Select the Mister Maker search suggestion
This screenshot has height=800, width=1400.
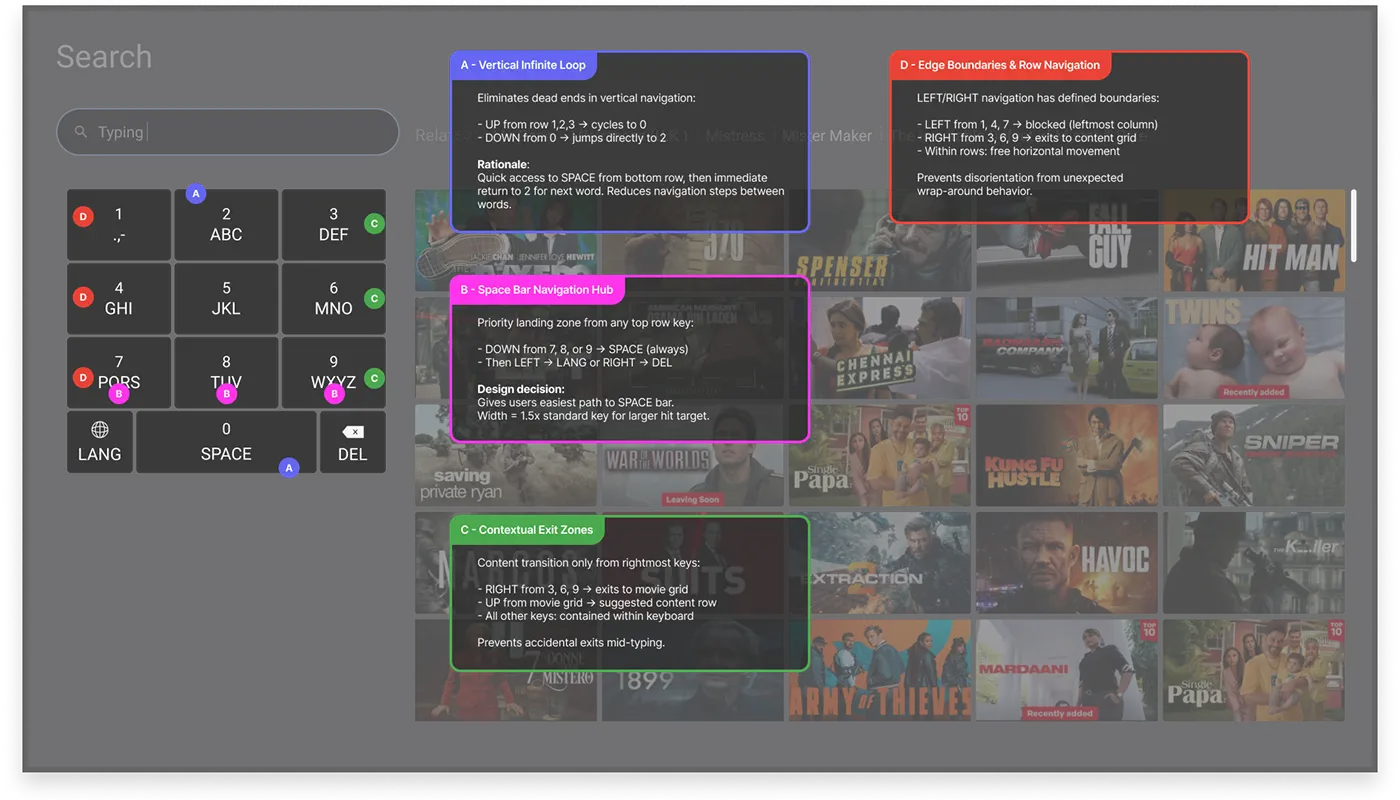(827, 135)
